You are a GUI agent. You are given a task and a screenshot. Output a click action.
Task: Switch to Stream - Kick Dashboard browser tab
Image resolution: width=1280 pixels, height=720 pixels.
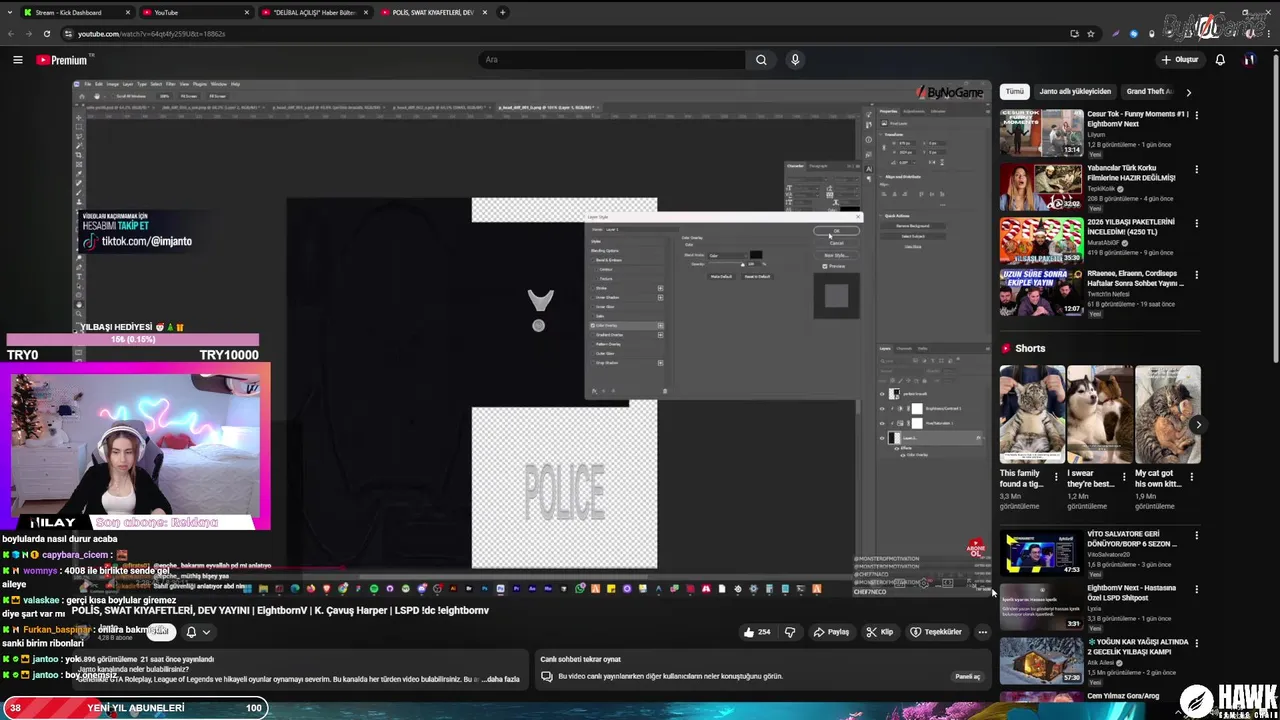(x=78, y=12)
